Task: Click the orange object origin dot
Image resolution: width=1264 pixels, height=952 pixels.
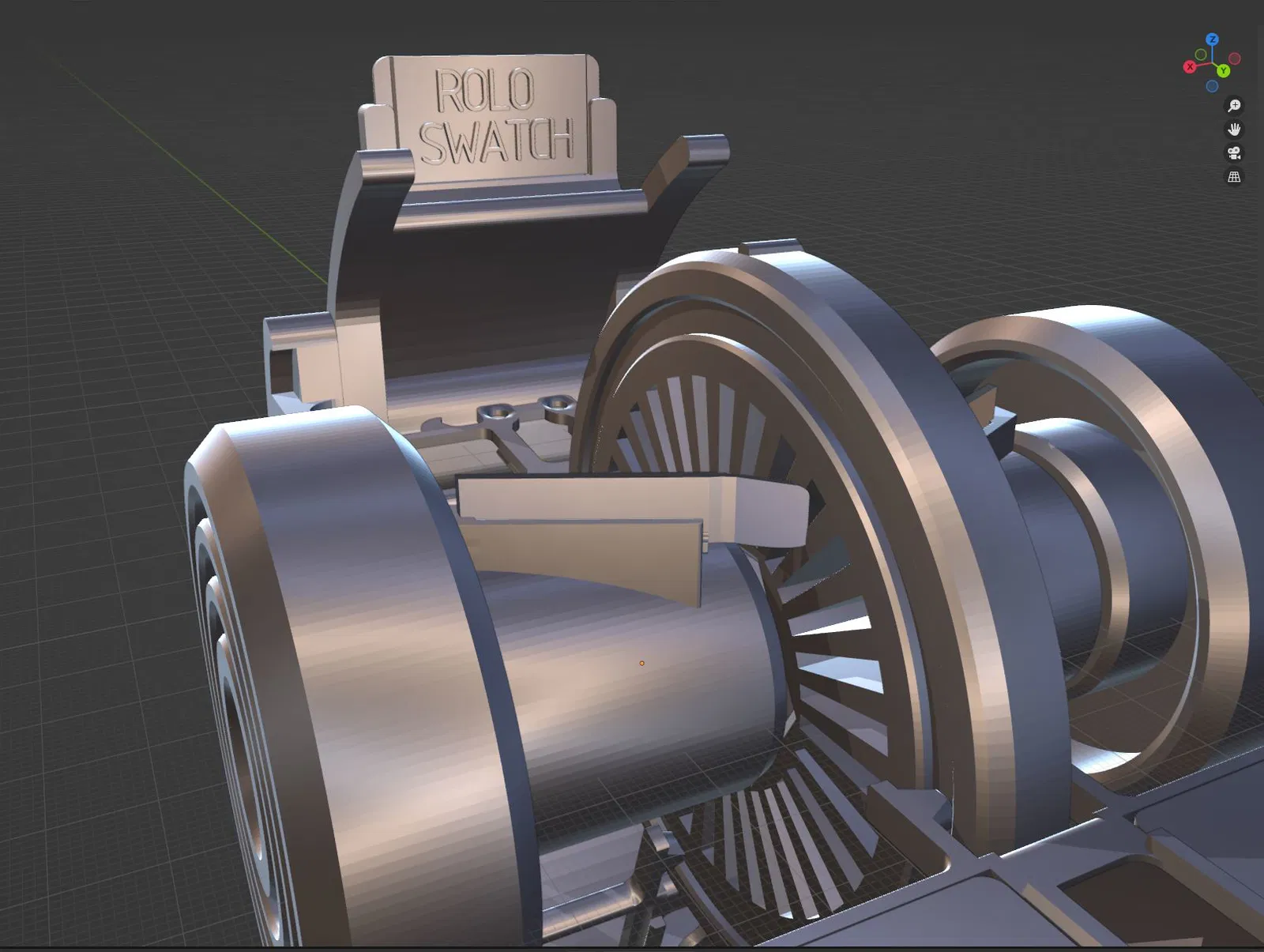Action: point(641,663)
